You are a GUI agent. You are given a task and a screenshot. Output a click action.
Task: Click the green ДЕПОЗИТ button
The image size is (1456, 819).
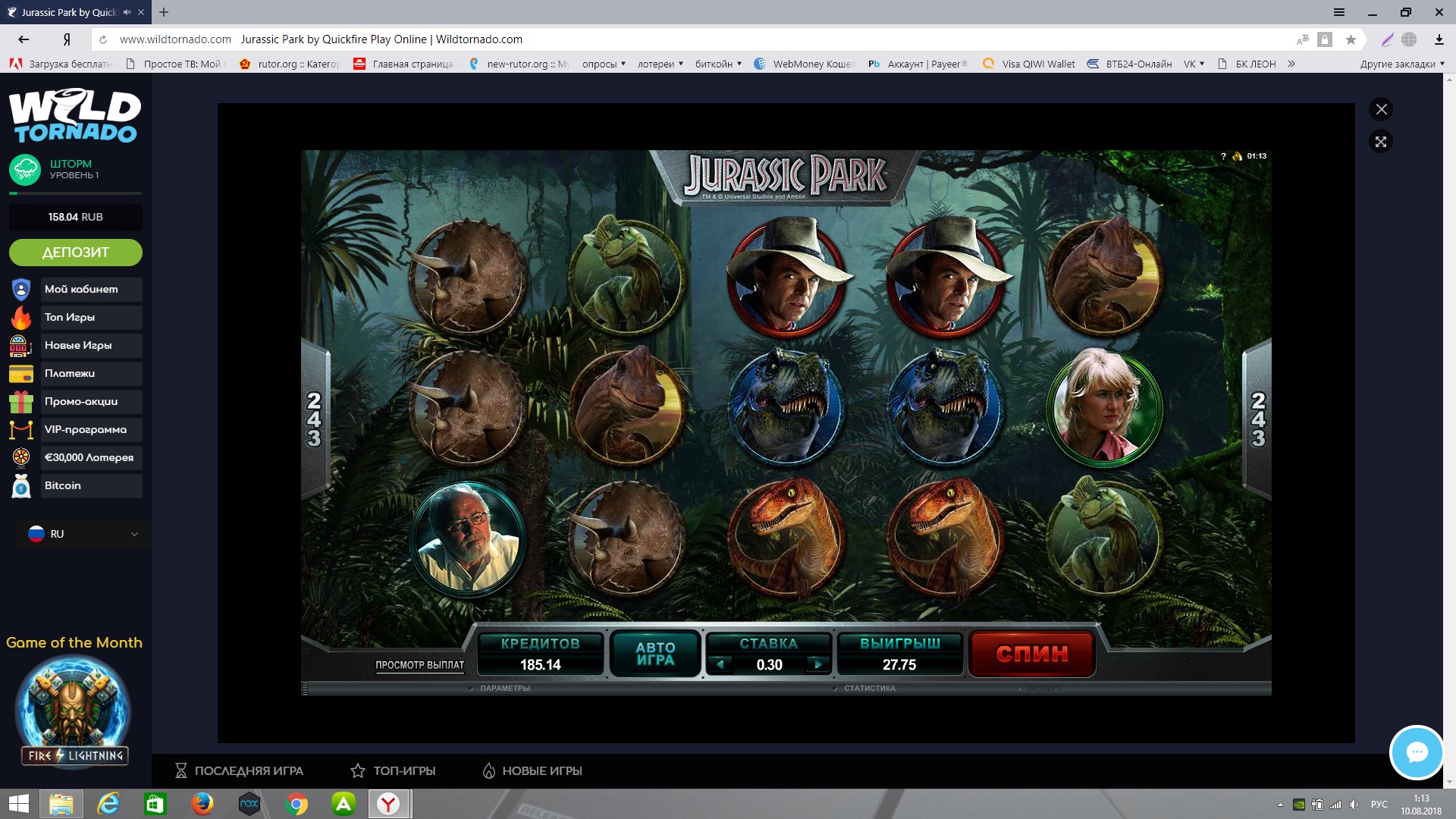click(75, 253)
